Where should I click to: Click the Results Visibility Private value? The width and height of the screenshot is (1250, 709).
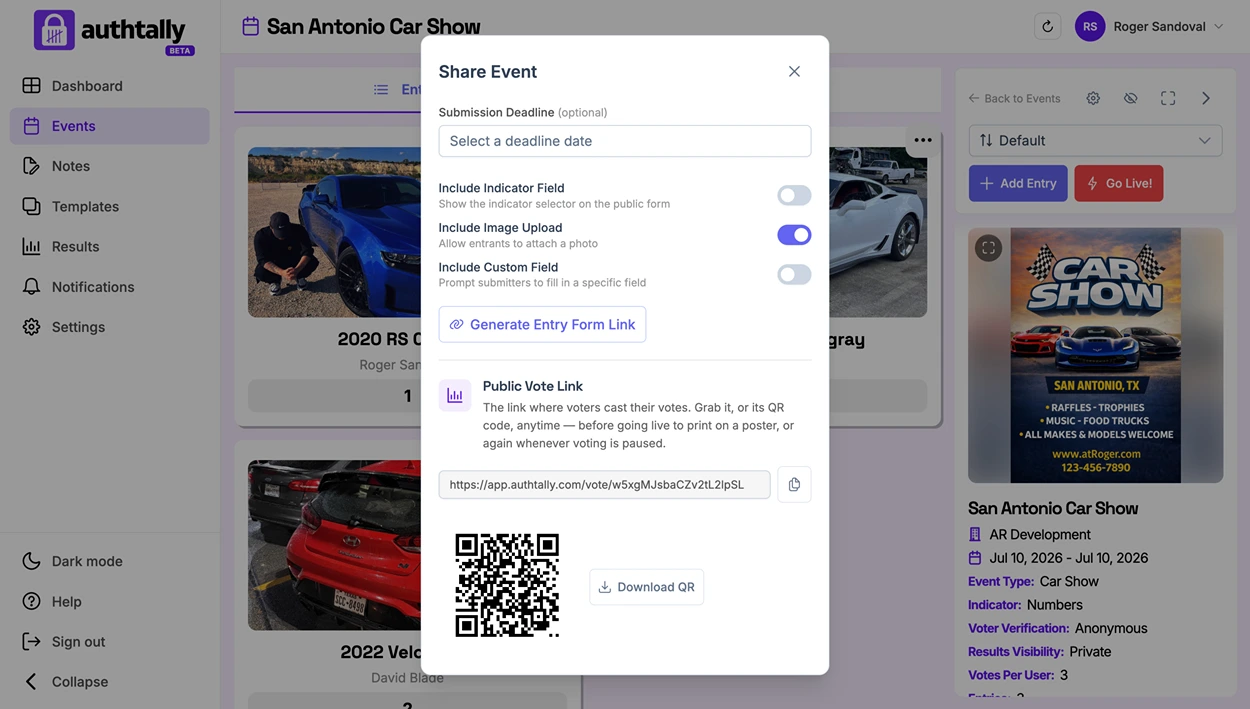(x=1090, y=651)
